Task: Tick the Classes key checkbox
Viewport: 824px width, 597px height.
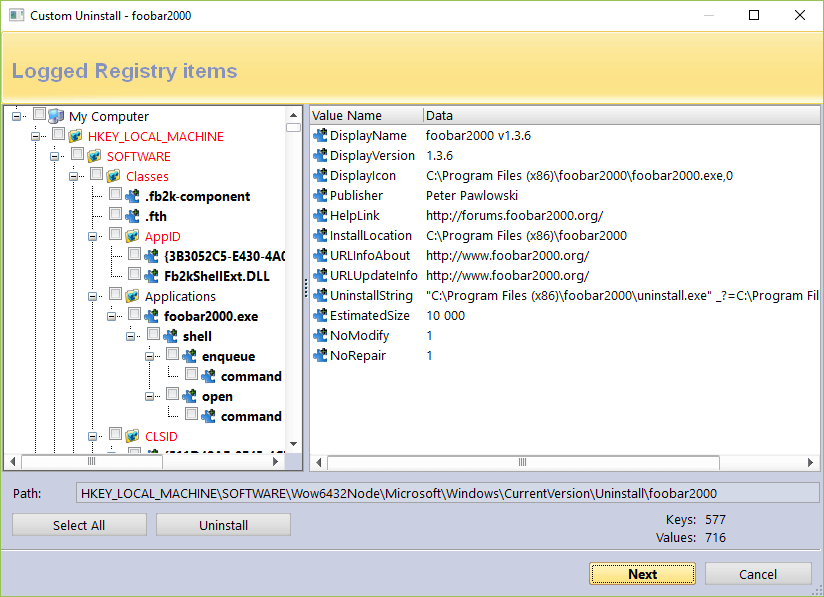Action: pyautogui.click(x=96, y=173)
